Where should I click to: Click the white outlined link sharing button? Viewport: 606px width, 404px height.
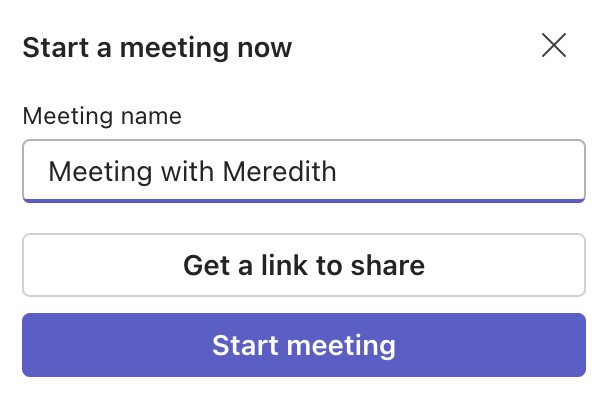coord(303,265)
